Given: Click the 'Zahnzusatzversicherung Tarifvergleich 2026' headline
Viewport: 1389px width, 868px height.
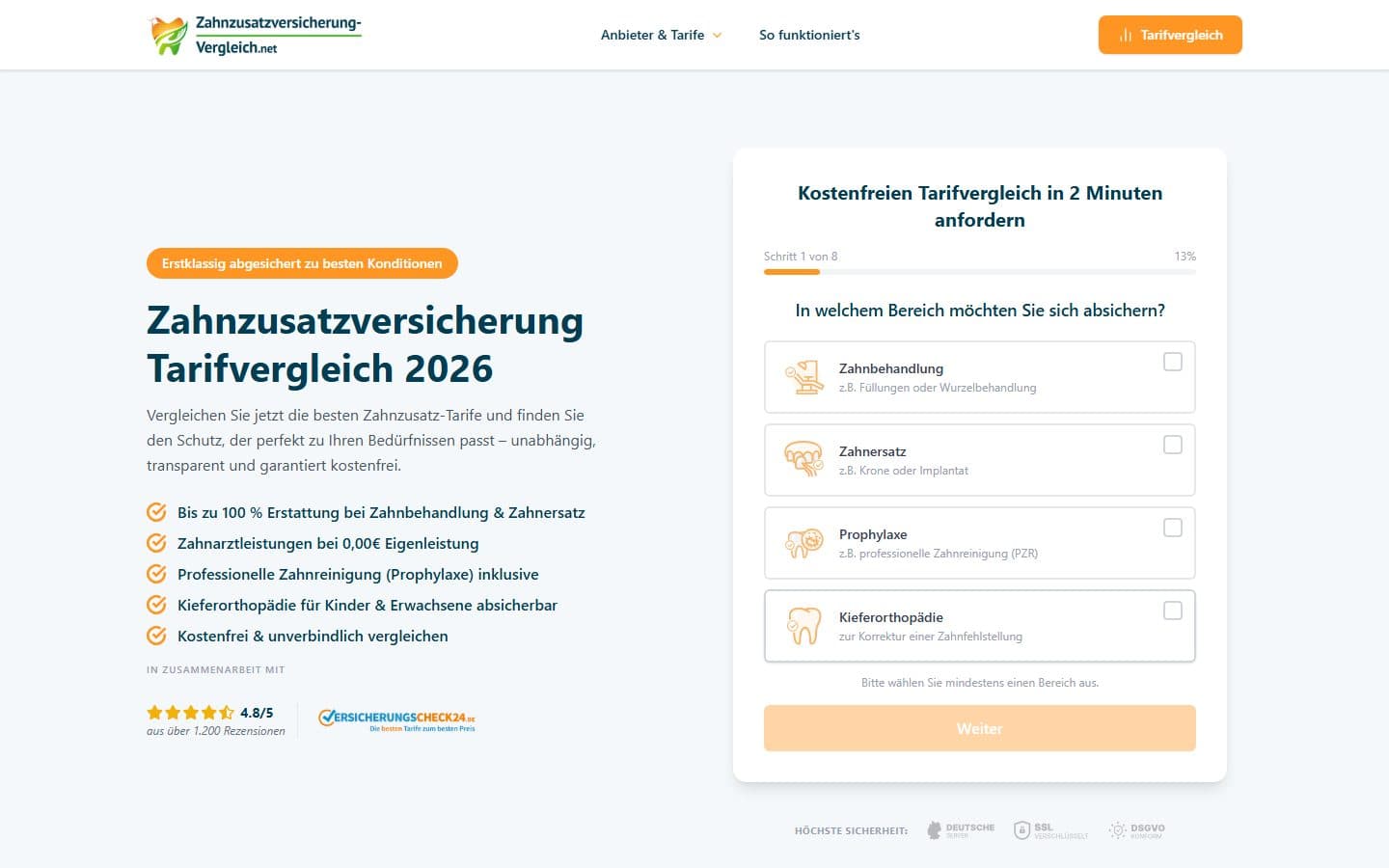Looking at the screenshot, I should (x=365, y=344).
